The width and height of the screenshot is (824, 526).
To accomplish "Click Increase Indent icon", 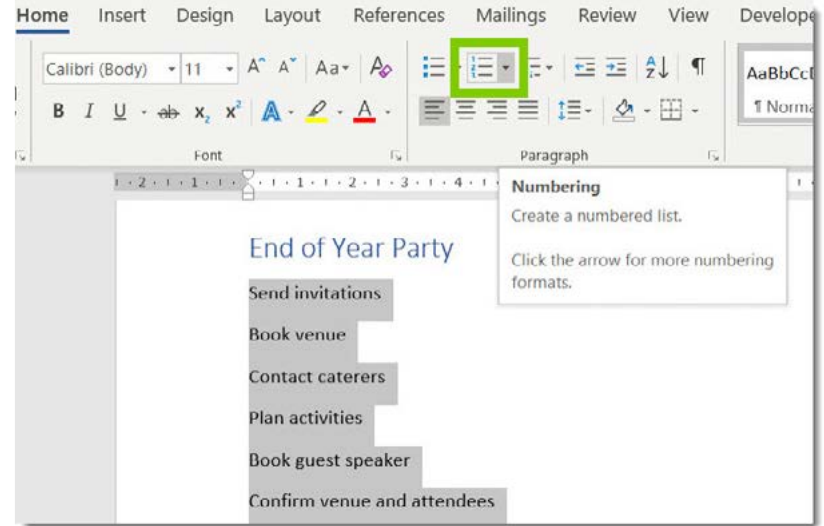I will click(x=615, y=68).
